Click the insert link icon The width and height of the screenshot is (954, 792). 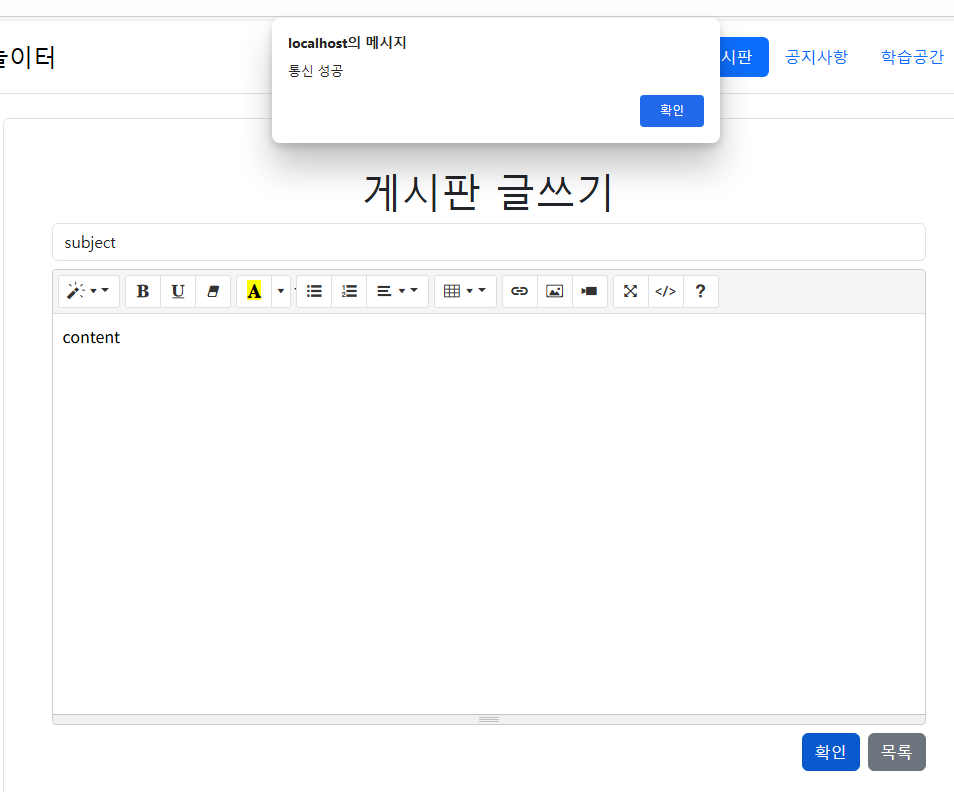pyautogui.click(x=520, y=291)
